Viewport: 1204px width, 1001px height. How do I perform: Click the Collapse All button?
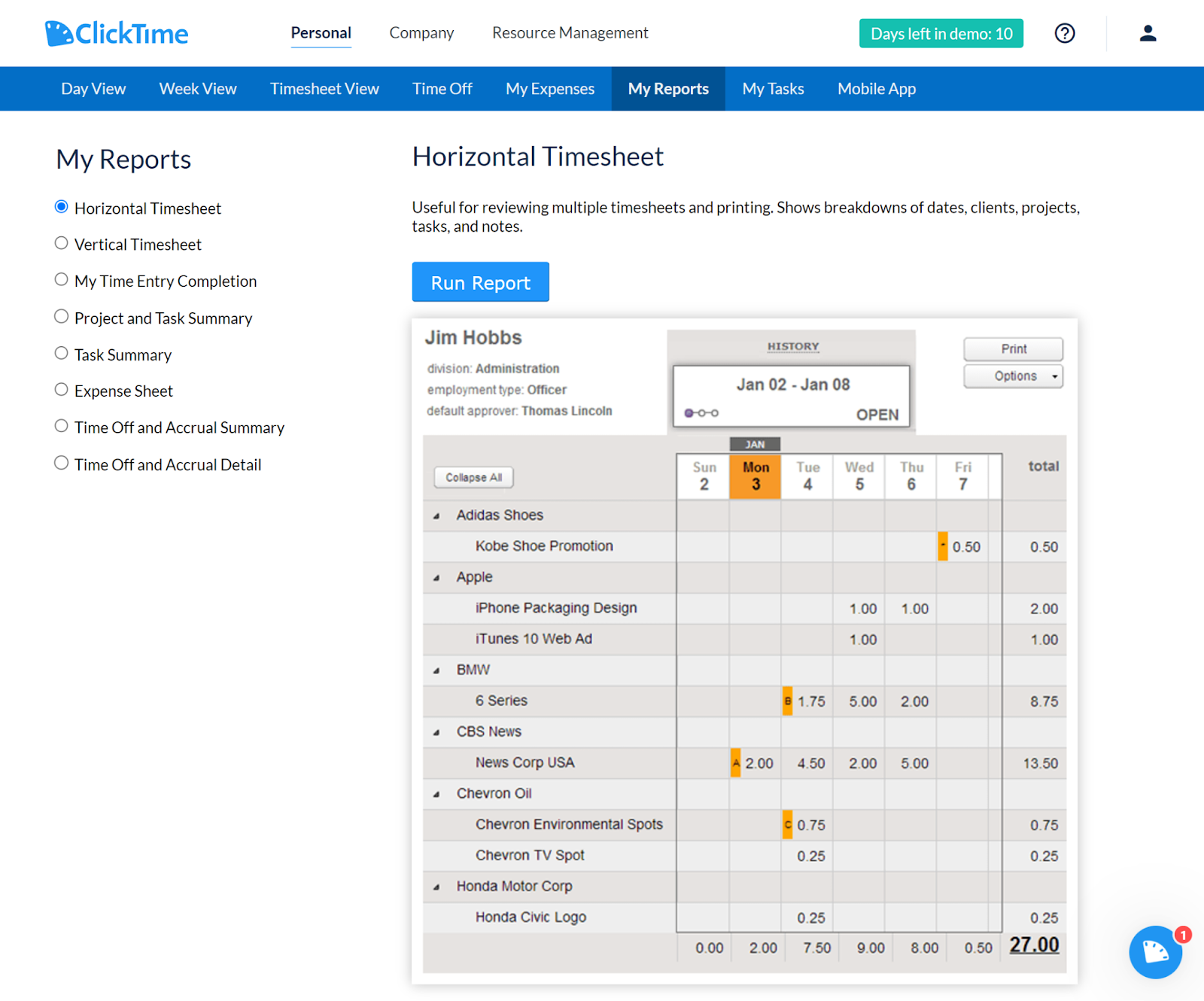click(x=473, y=477)
